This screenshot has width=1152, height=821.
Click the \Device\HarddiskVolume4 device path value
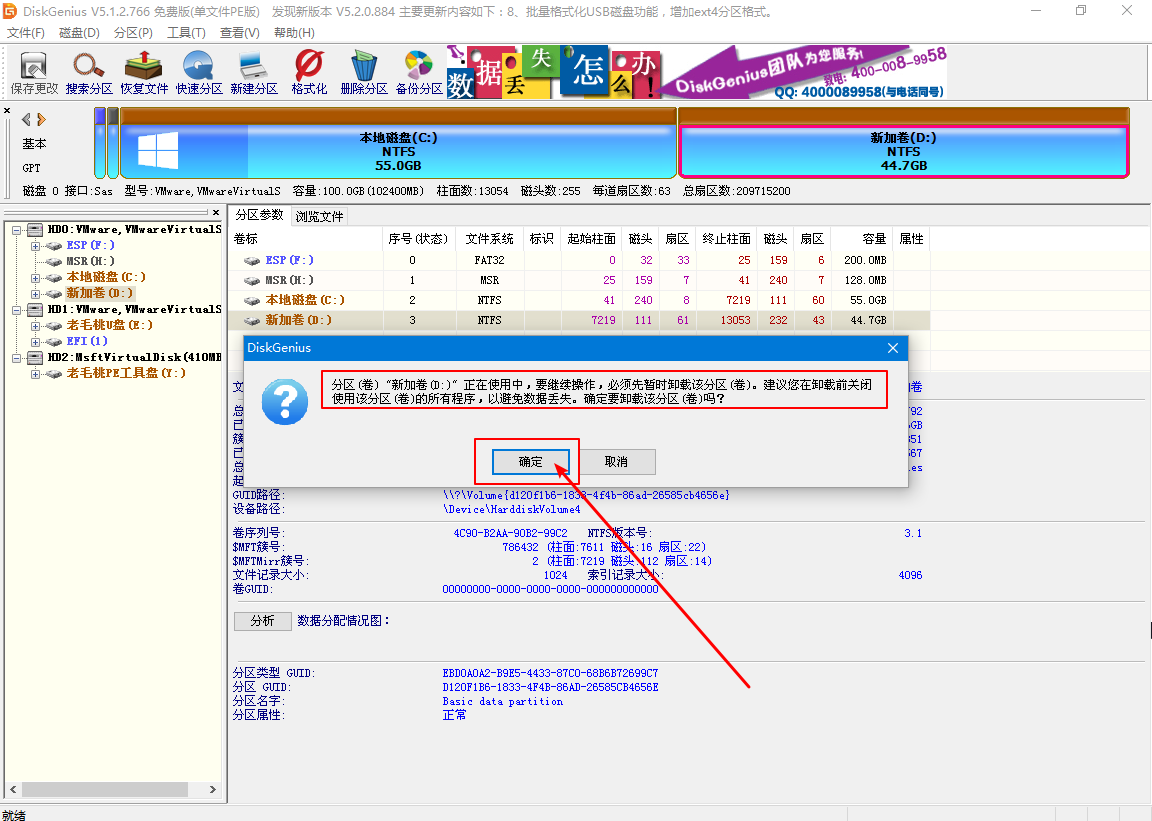tap(511, 509)
